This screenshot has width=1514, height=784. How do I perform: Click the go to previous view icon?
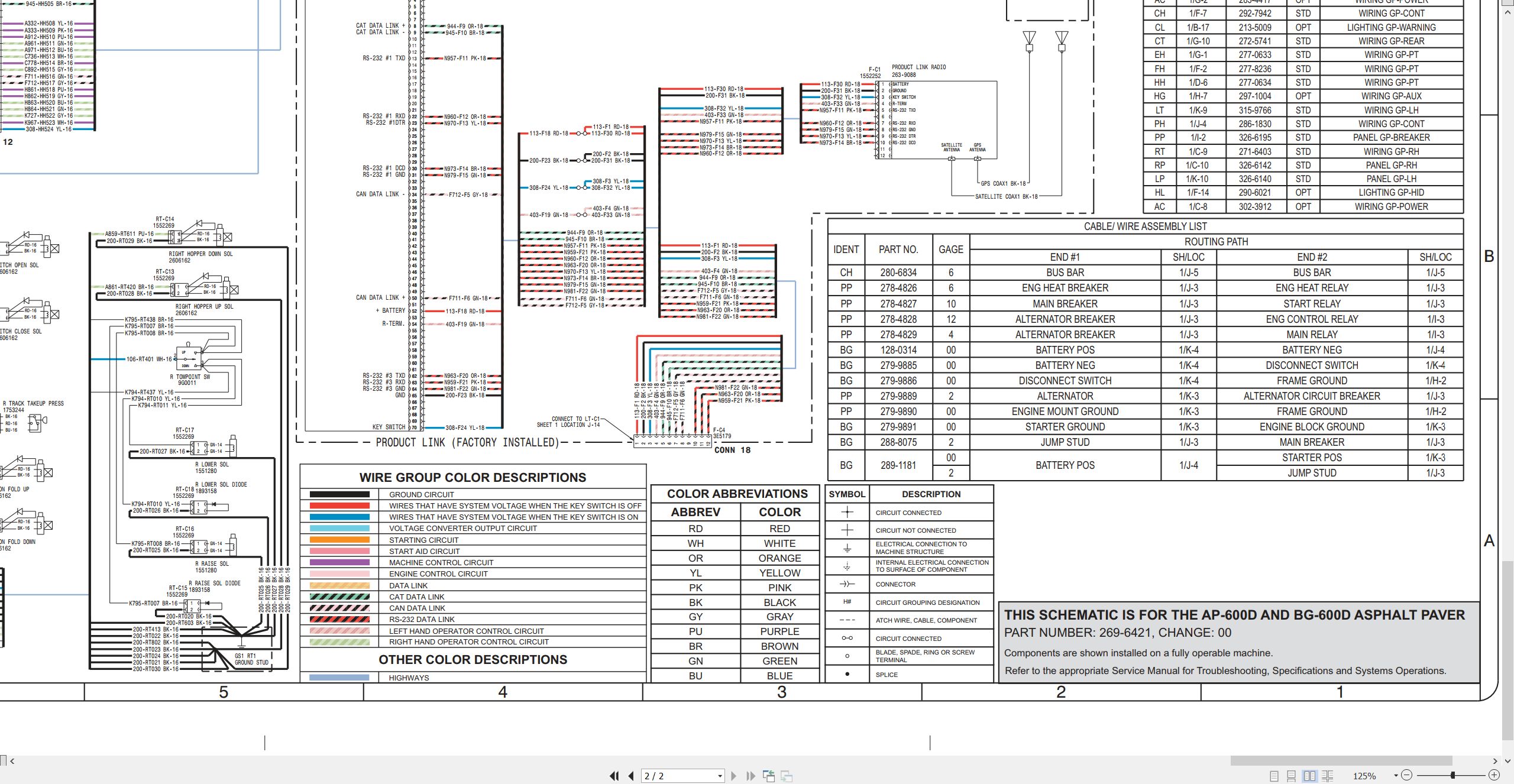pyautogui.click(x=769, y=776)
